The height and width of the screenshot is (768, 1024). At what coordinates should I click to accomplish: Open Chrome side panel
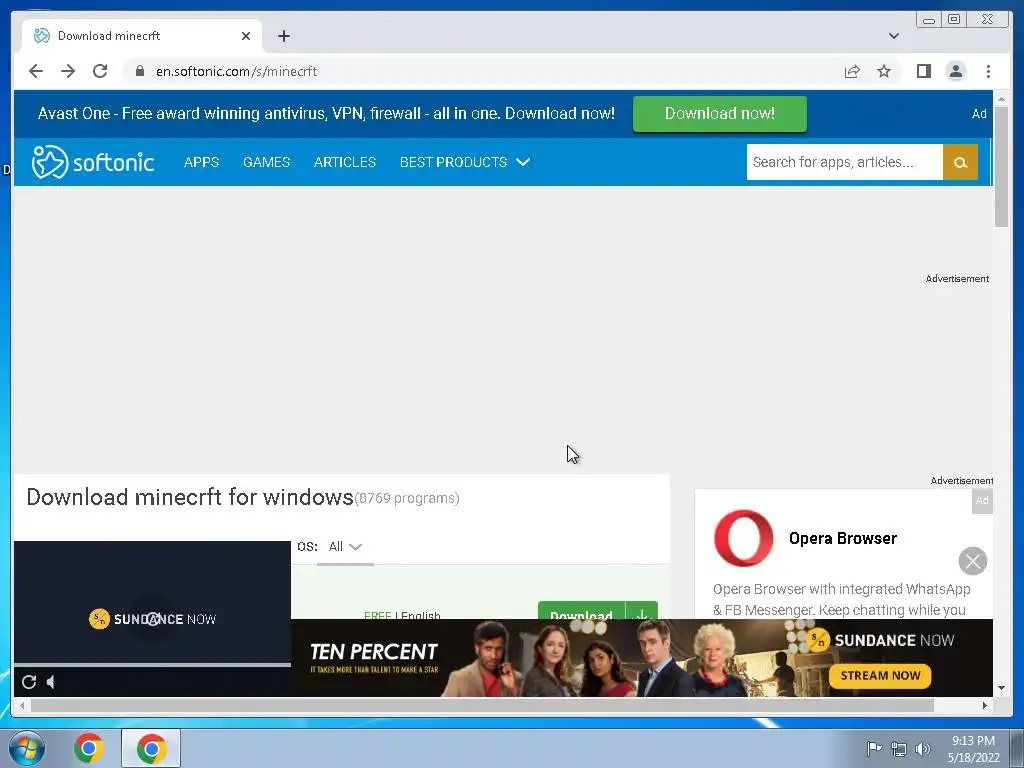tap(923, 71)
